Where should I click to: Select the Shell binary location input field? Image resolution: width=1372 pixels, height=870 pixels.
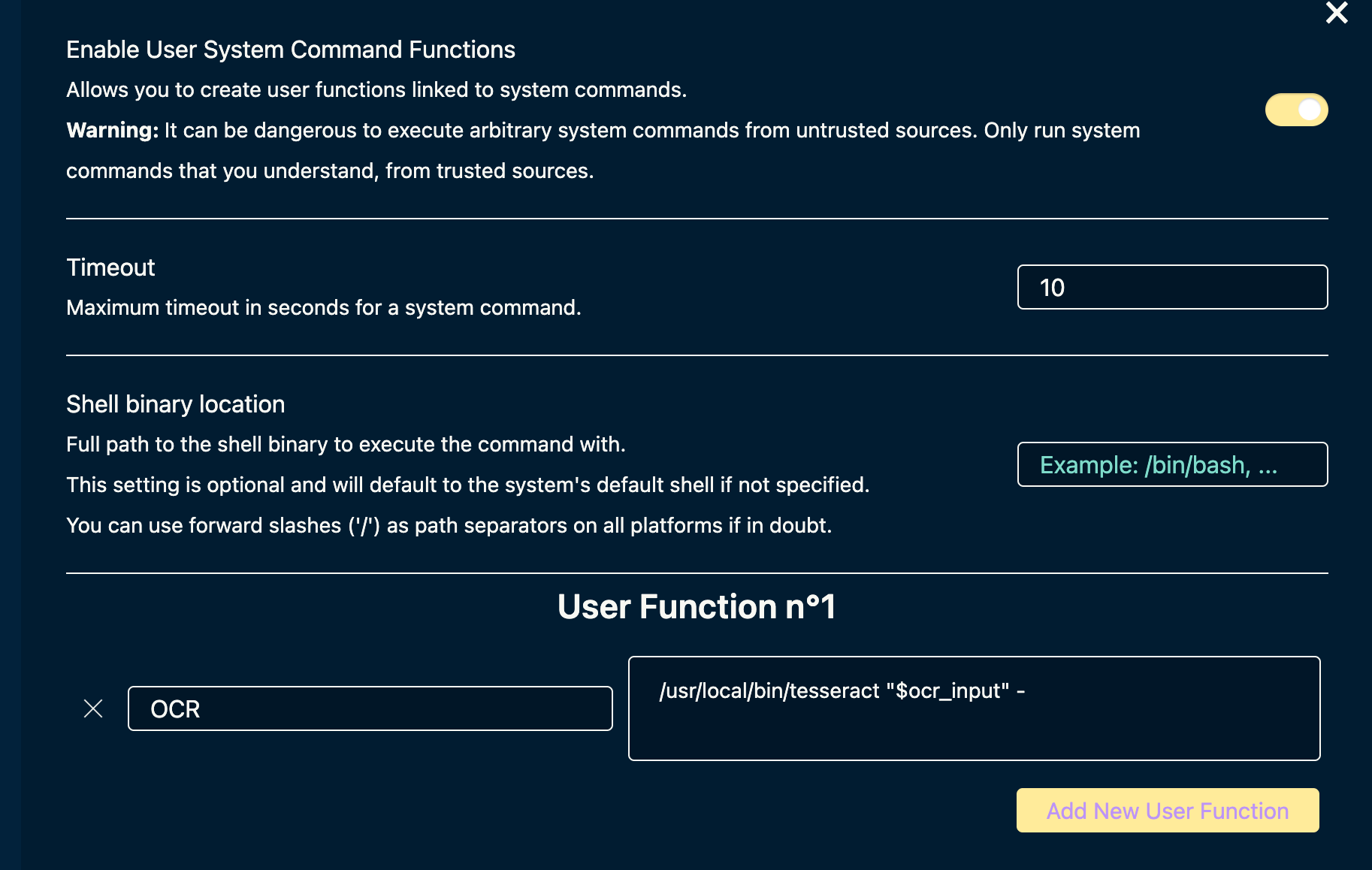pos(1172,464)
